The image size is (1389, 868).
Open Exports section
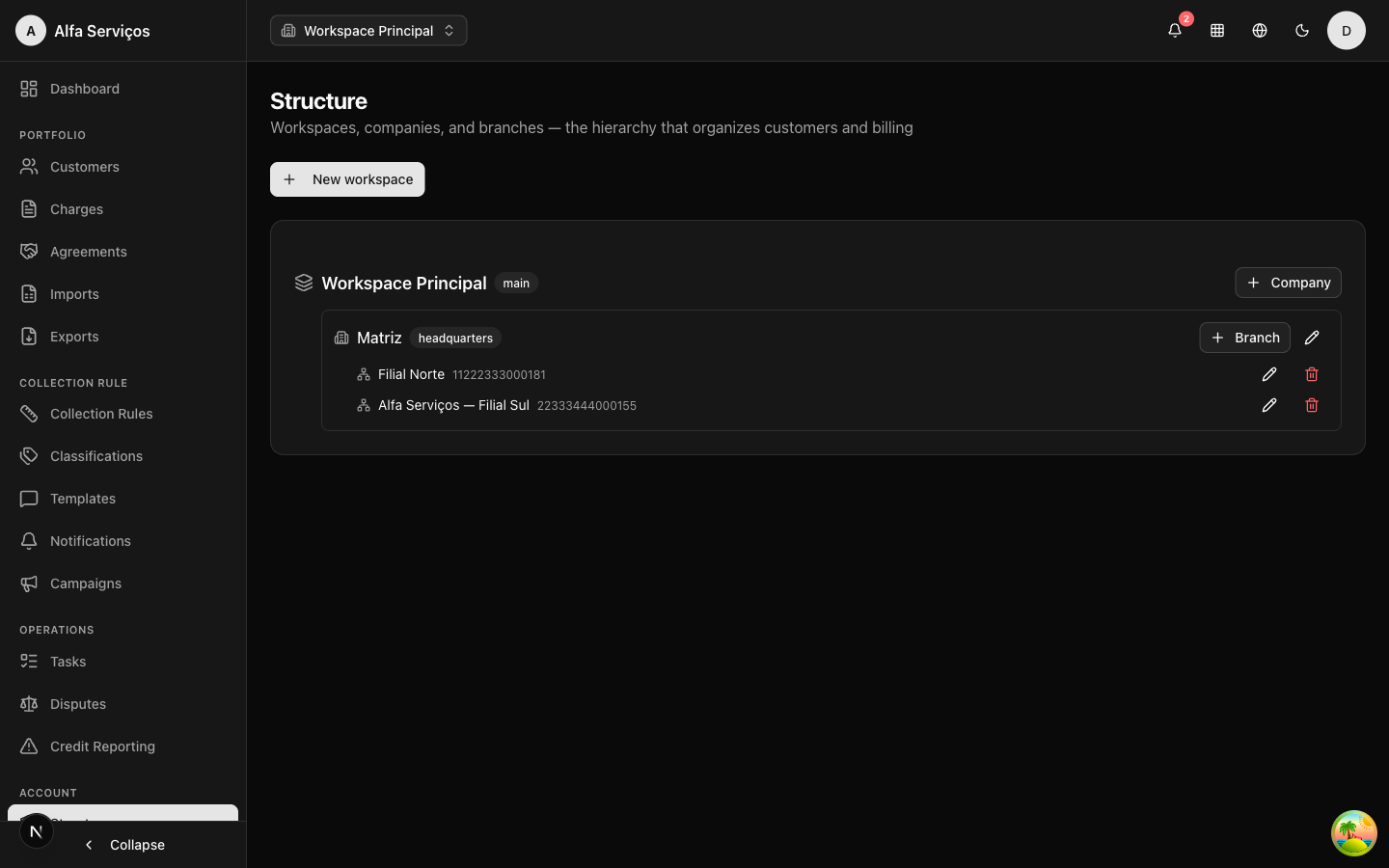[x=123, y=337]
